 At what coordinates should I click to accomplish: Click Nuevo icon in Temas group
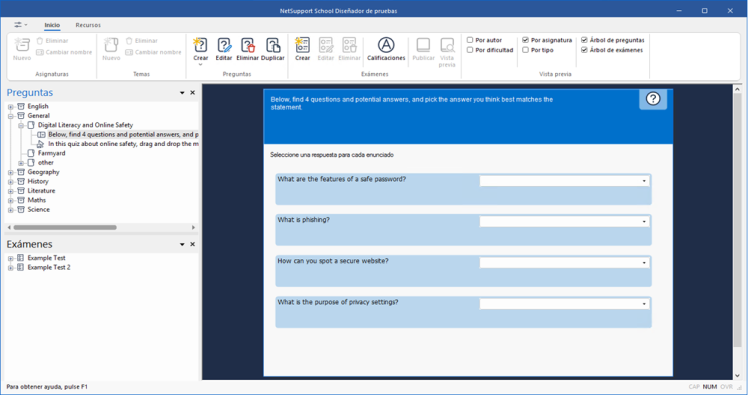pos(111,49)
